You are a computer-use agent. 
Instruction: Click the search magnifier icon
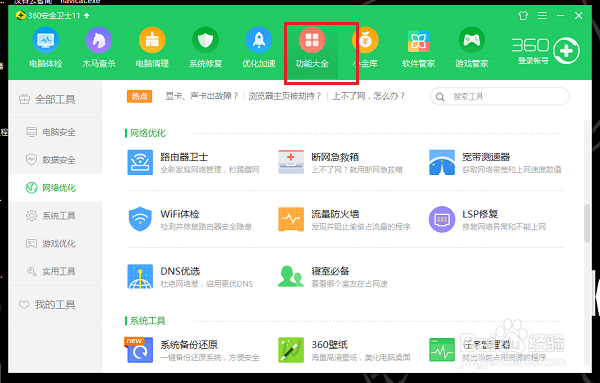pyautogui.click(x=440, y=97)
